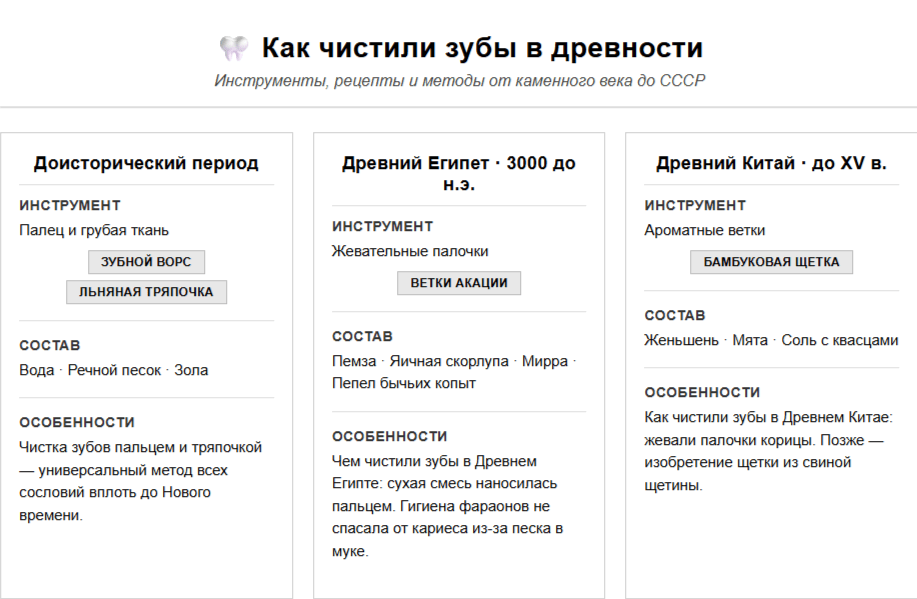Click the ВЕТКИ АКАЦИИ tag button
Image resolution: width=917 pixels, height=599 pixels.
[x=459, y=283]
